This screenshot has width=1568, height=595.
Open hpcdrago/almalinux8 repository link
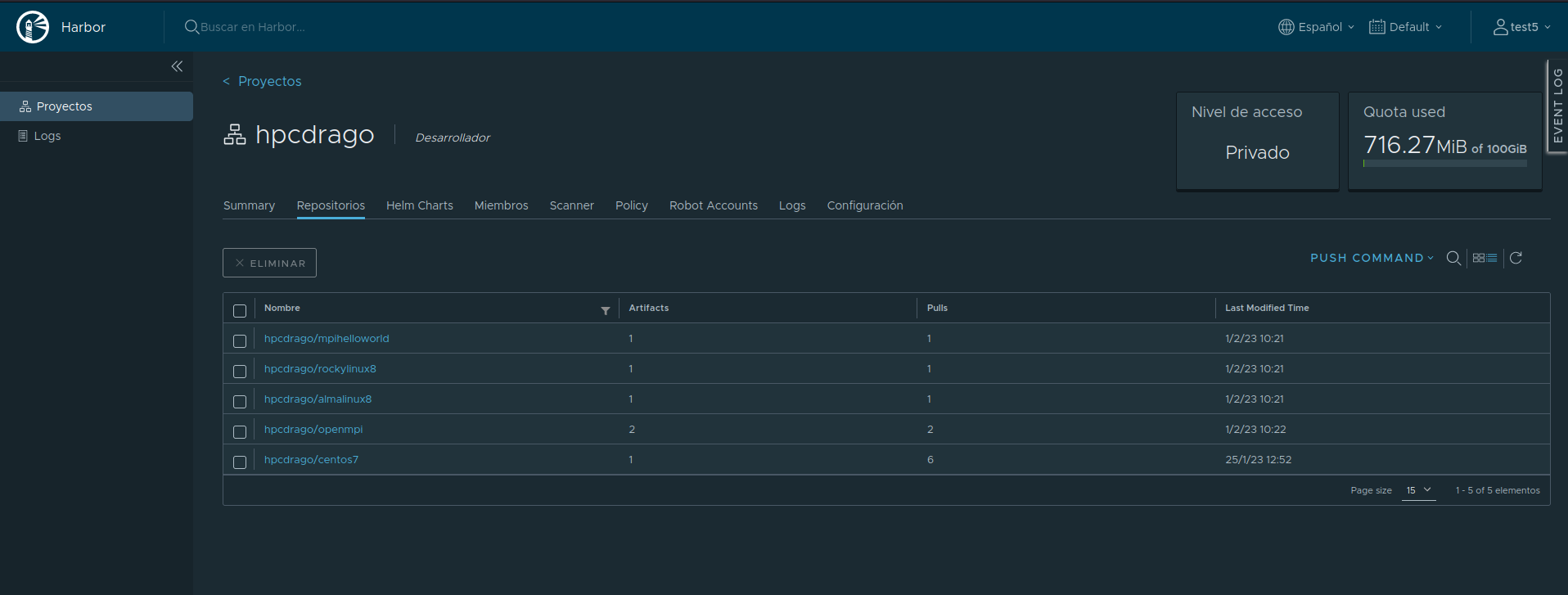[318, 399]
